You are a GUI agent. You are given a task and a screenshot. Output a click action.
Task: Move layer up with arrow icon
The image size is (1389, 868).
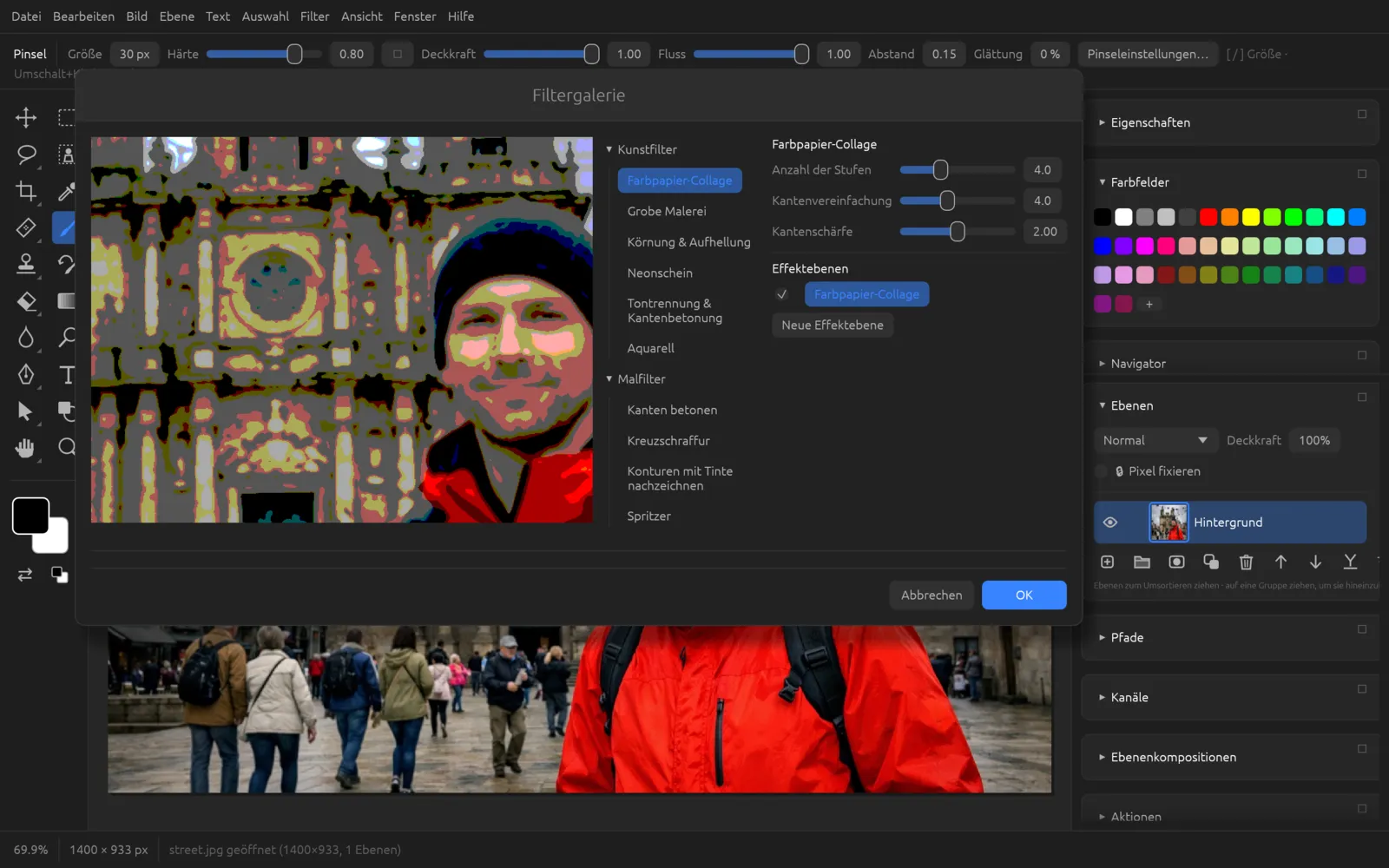[1280, 562]
